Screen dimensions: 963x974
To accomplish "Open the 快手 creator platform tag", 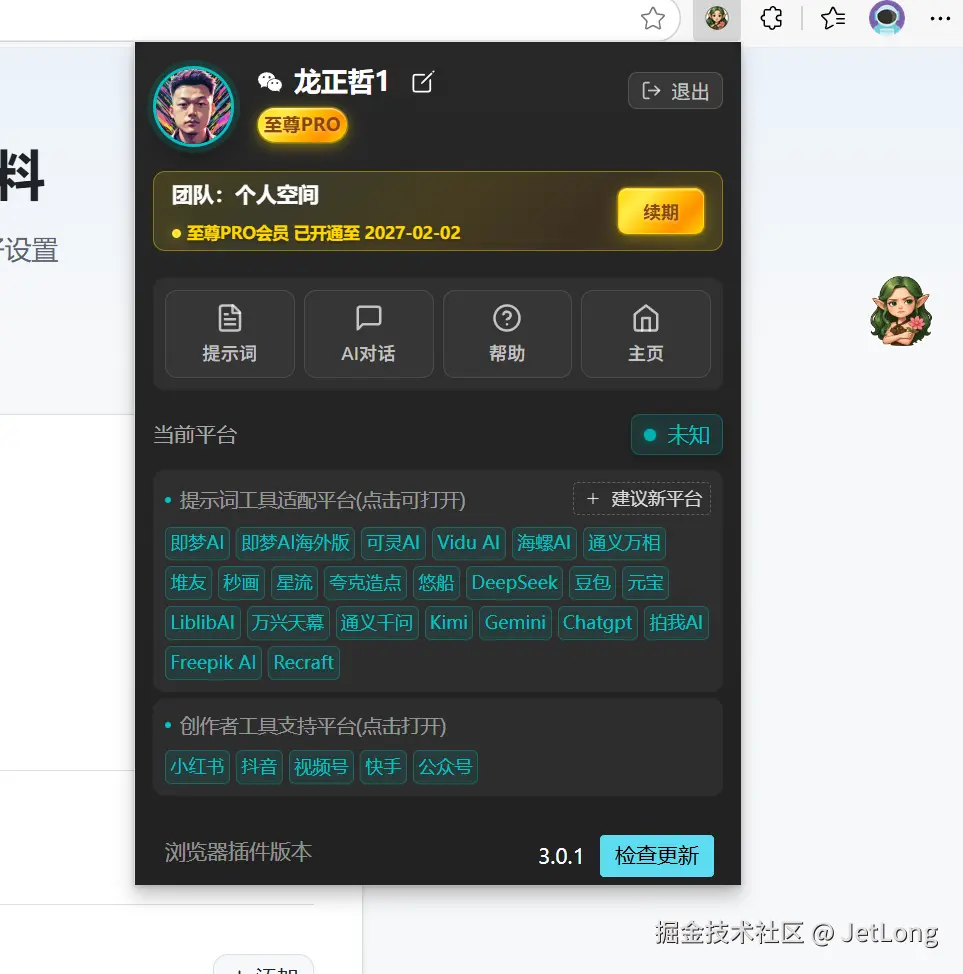I will coord(383,767).
